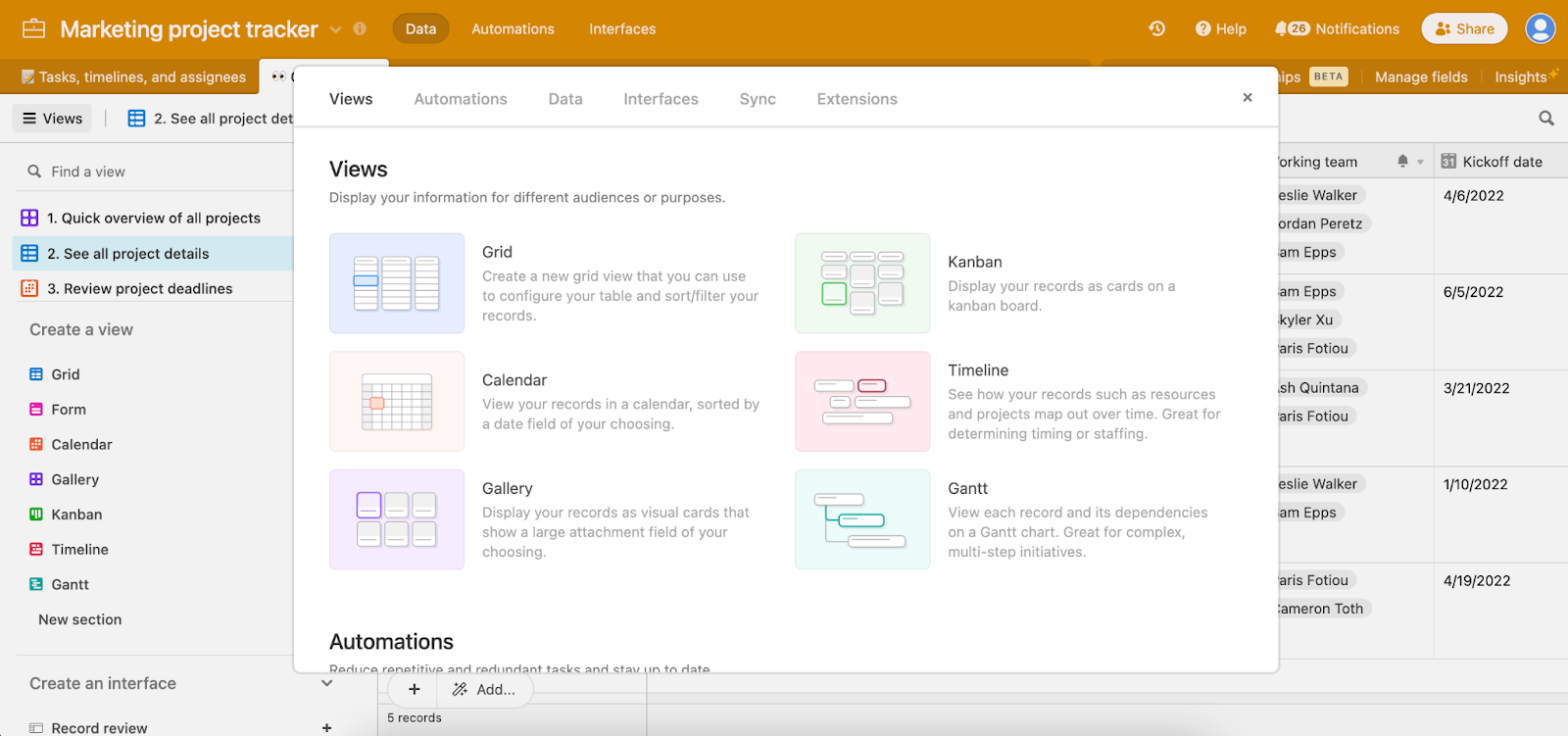Open base title dropdown chevron
Image resolution: width=1568 pixels, height=736 pixels.
click(x=336, y=29)
